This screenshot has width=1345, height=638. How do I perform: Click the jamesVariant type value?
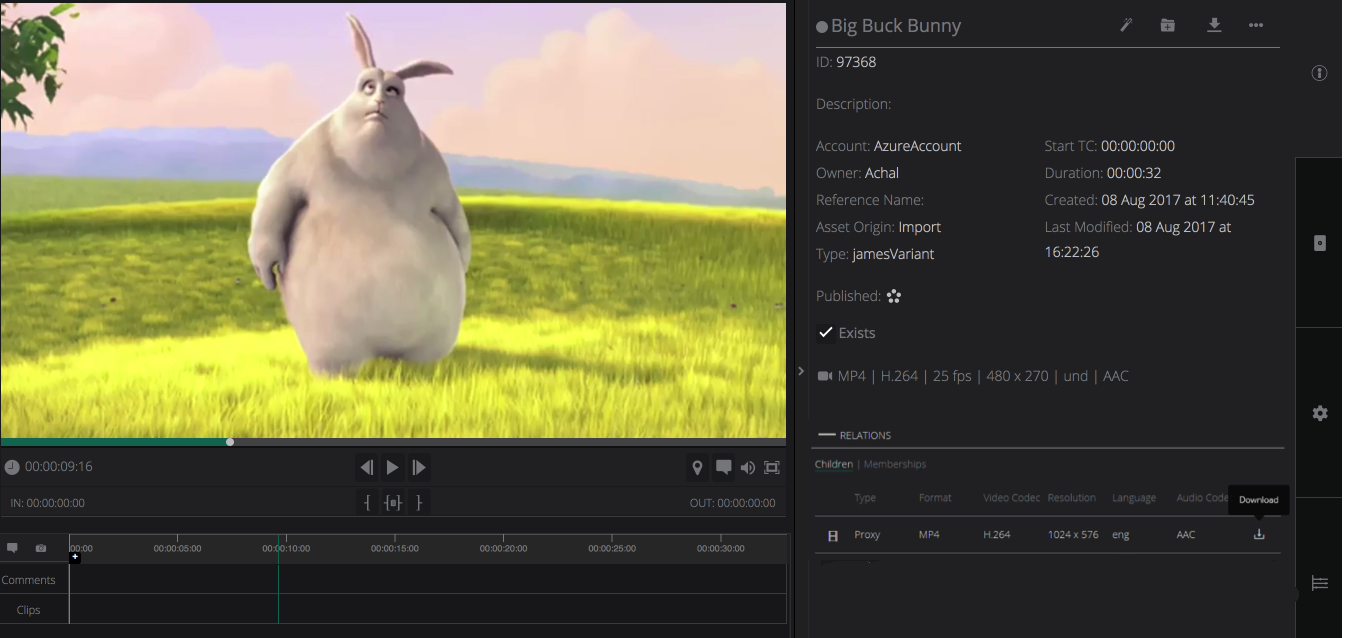[x=893, y=254]
